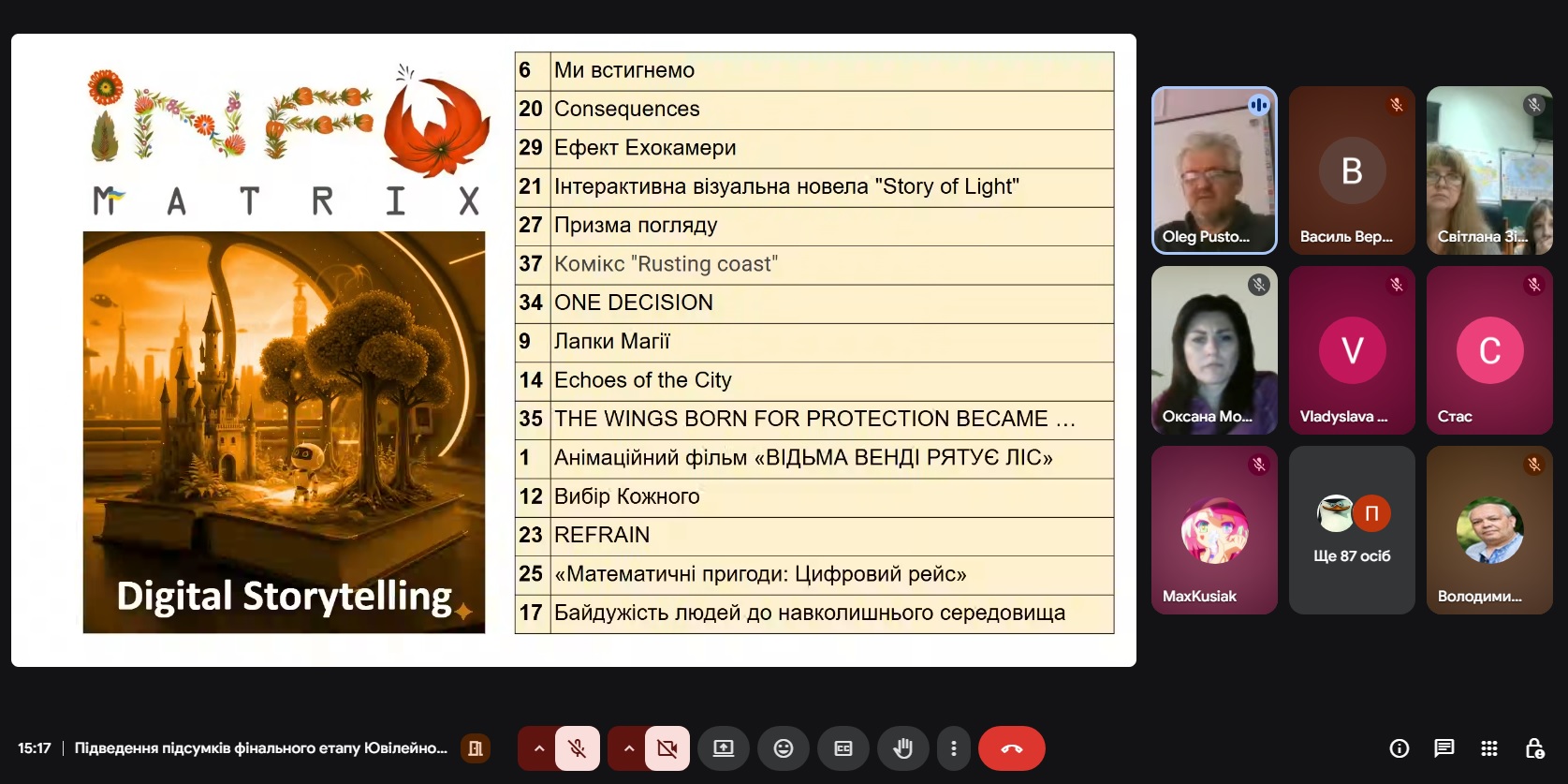
Task: Click the Digital Storytelling slide image
Action: [284, 432]
